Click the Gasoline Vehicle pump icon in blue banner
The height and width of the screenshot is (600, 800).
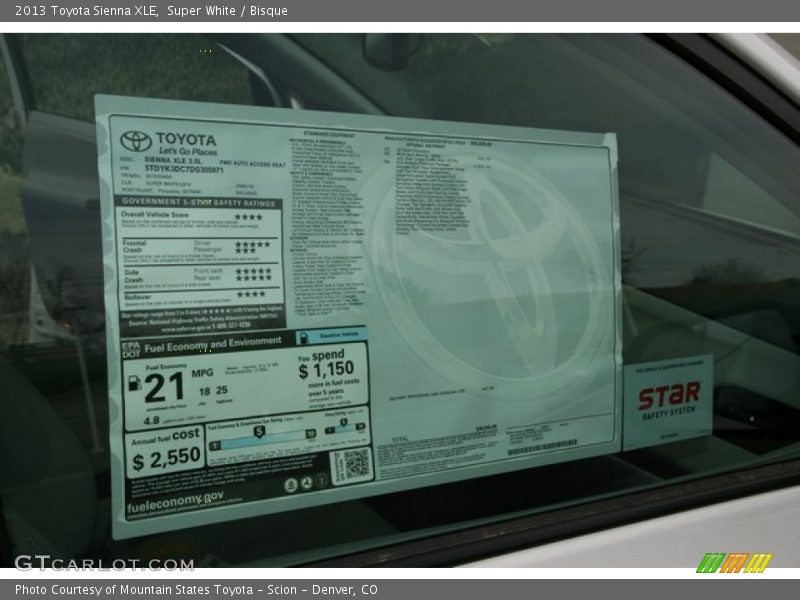click(x=304, y=335)
